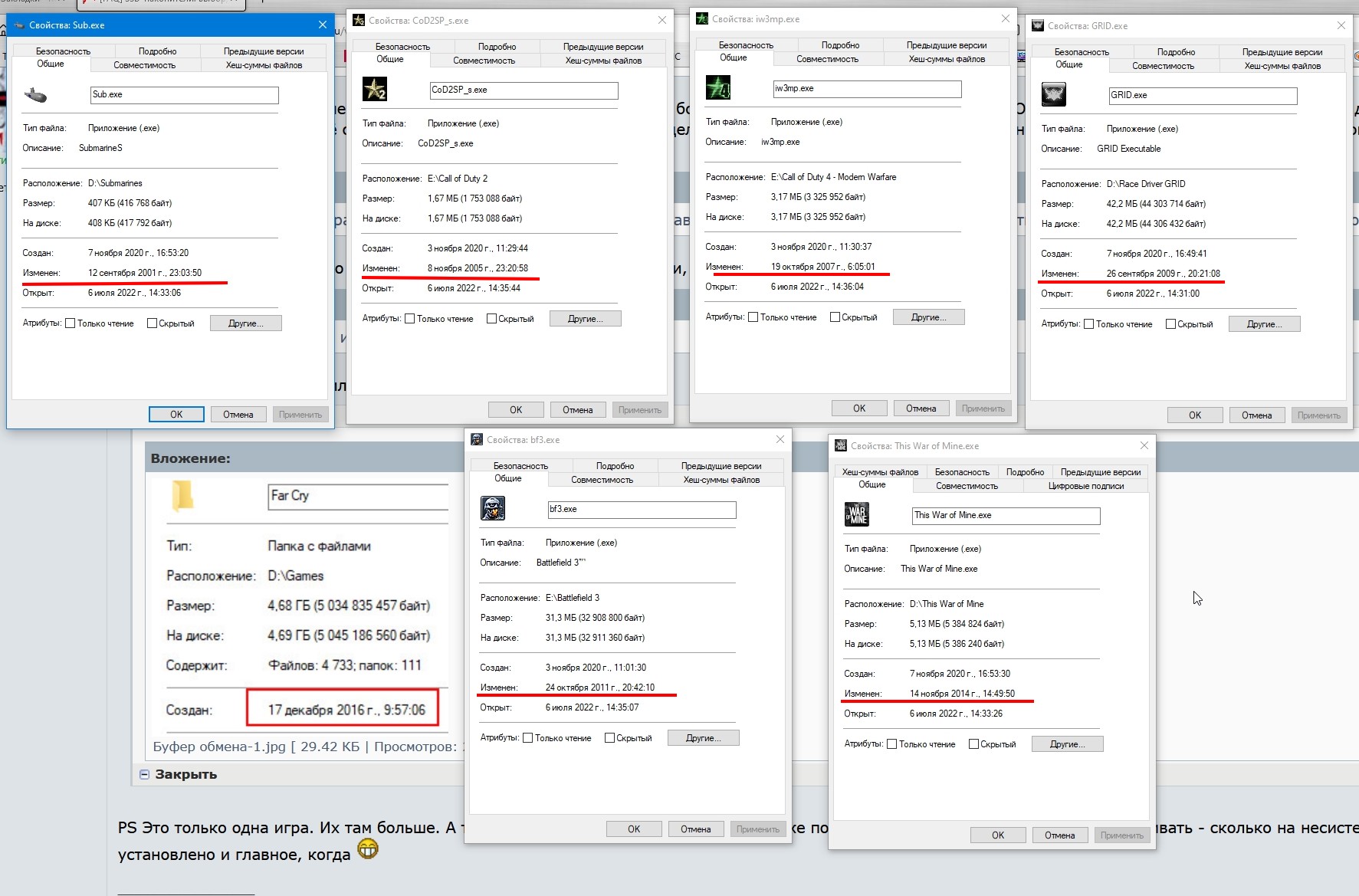Click the Sub.exe filename field
This screenshot has height=896, width=1359.
pos(185,95)
